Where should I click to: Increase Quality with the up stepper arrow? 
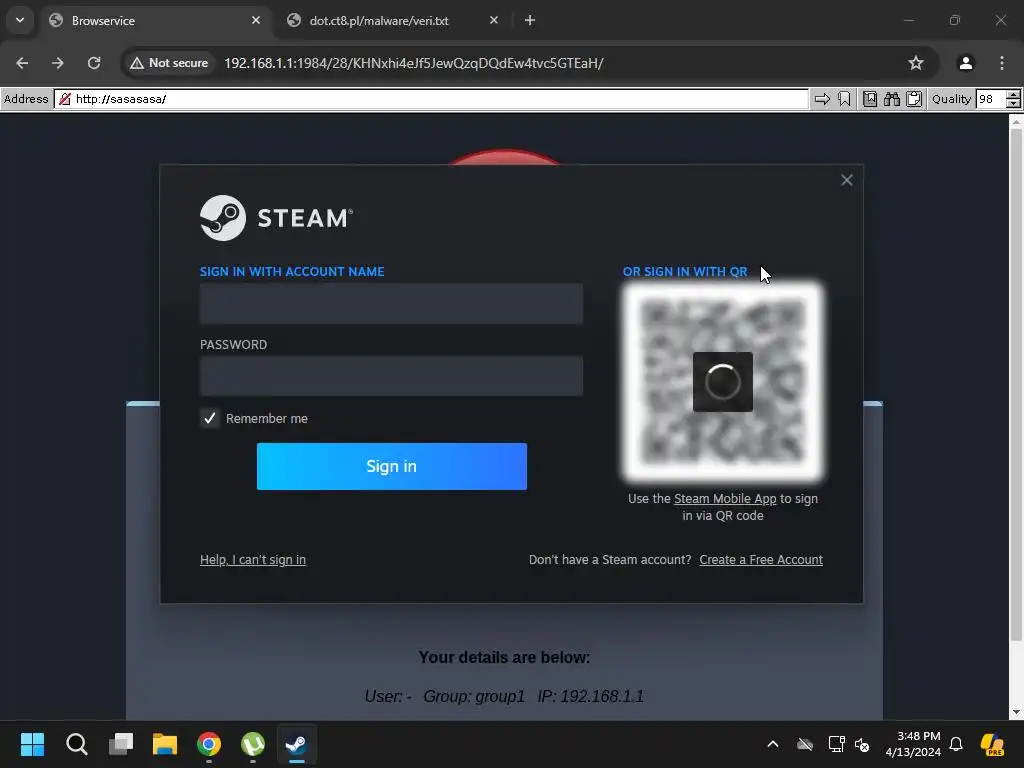[x=1014, y=95]
